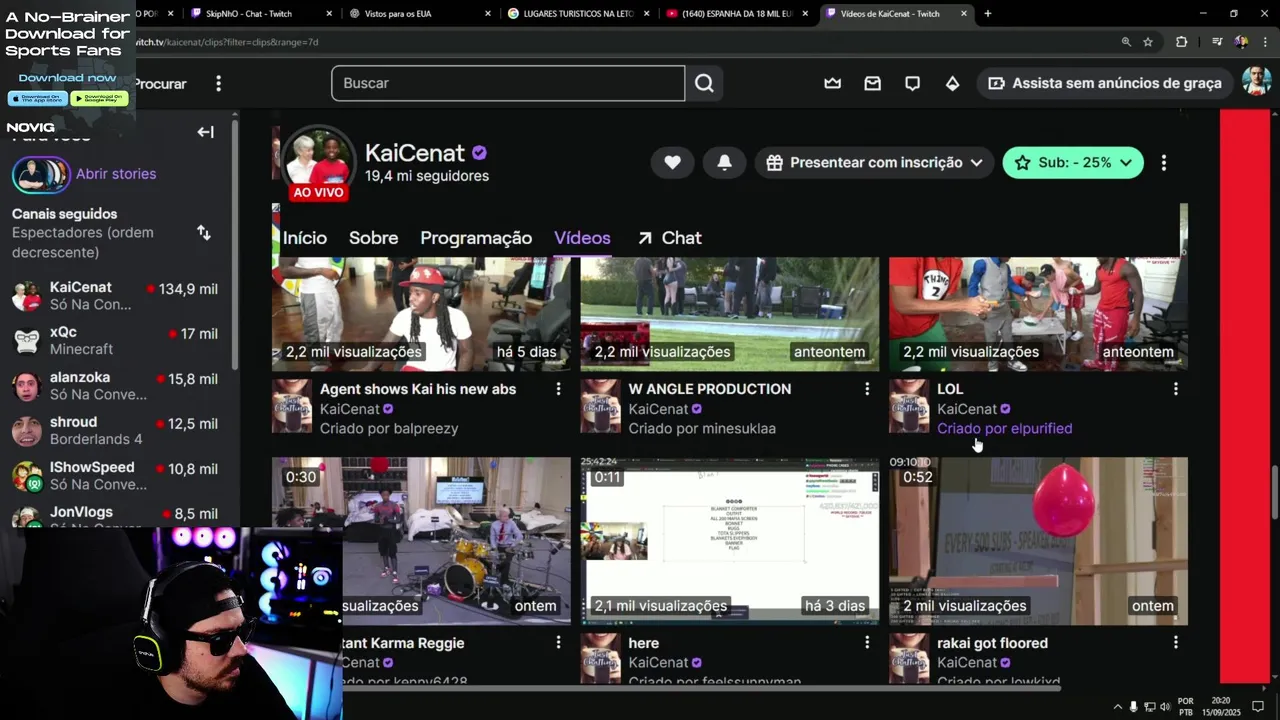Open Prime loot crown icon

[832, 83]
